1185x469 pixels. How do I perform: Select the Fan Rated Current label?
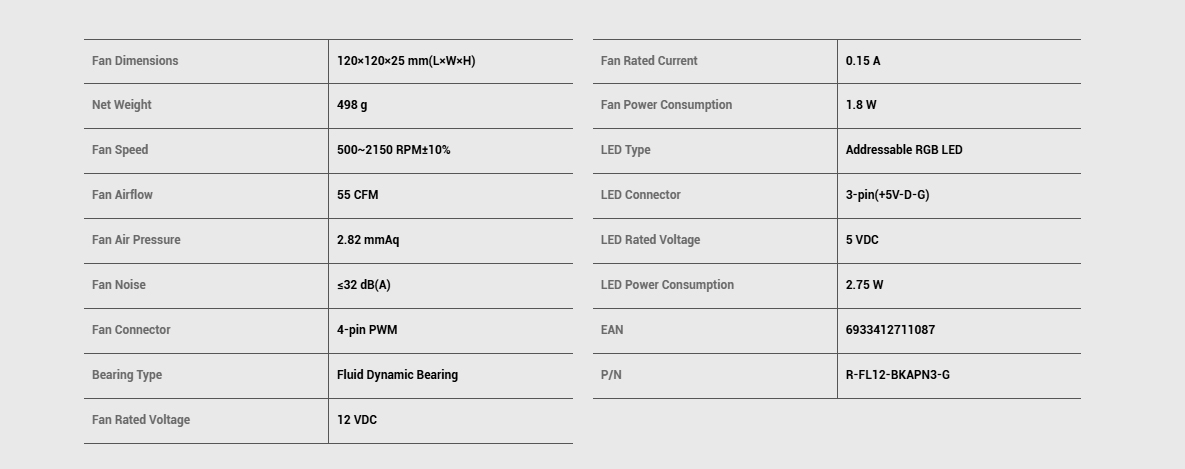(648, 60)
